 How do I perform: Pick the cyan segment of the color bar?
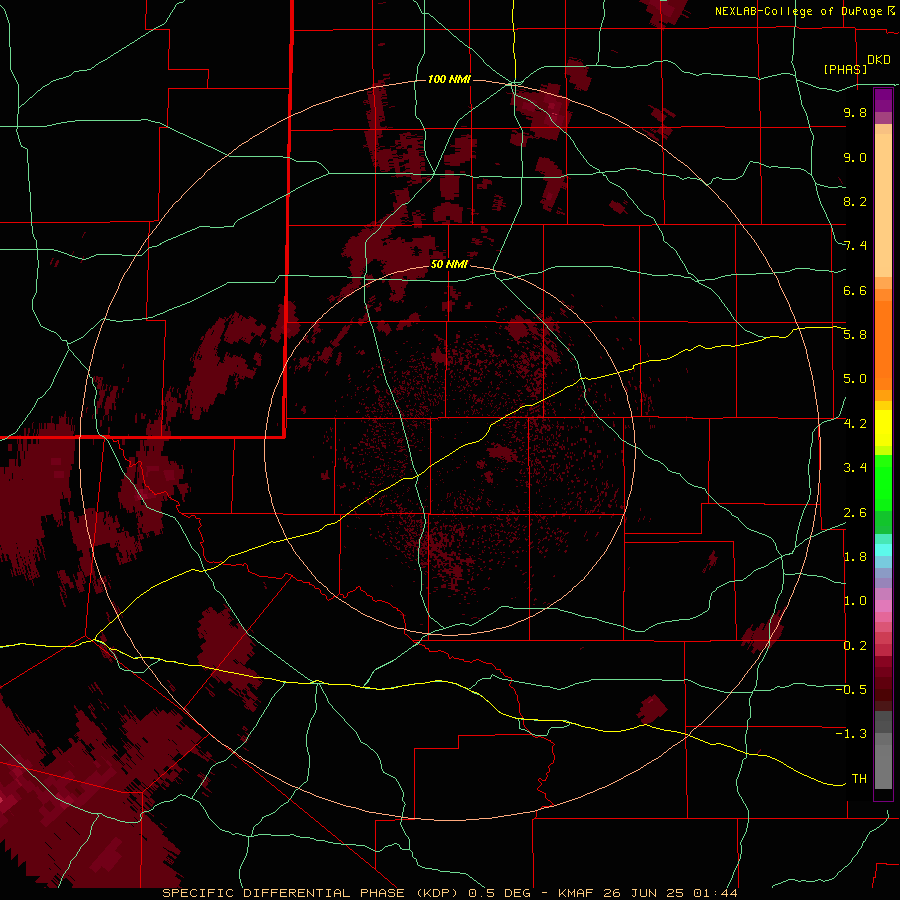pyautogui.click(x=883, y=550)
